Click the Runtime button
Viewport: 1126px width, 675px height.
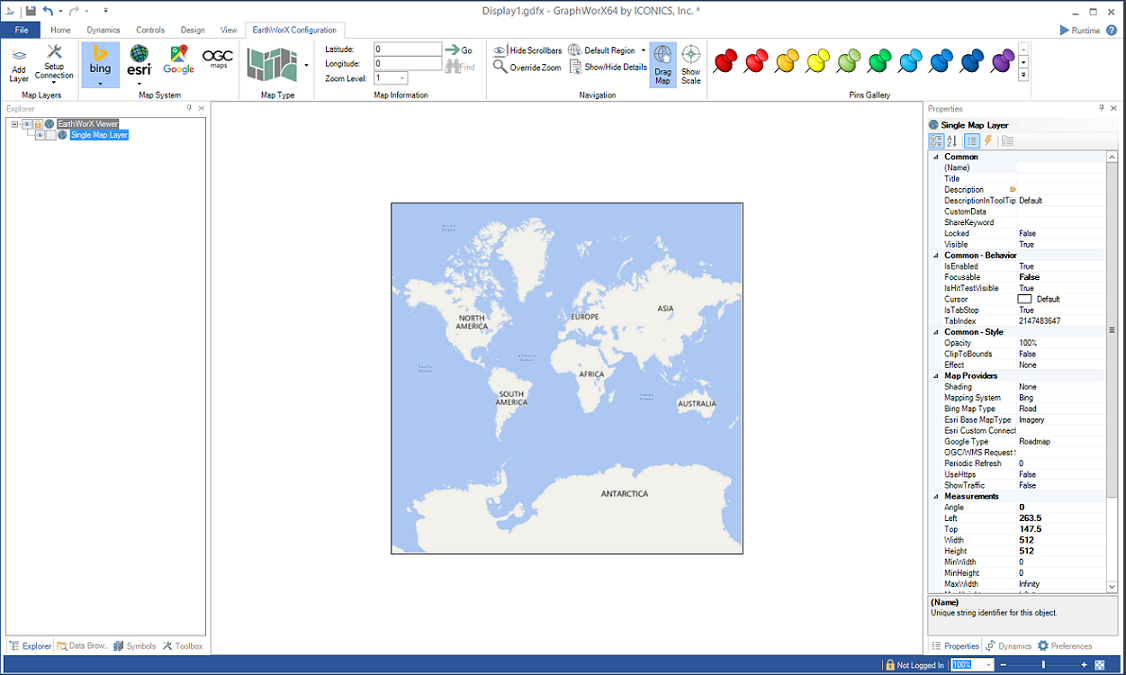[1080, 30]
